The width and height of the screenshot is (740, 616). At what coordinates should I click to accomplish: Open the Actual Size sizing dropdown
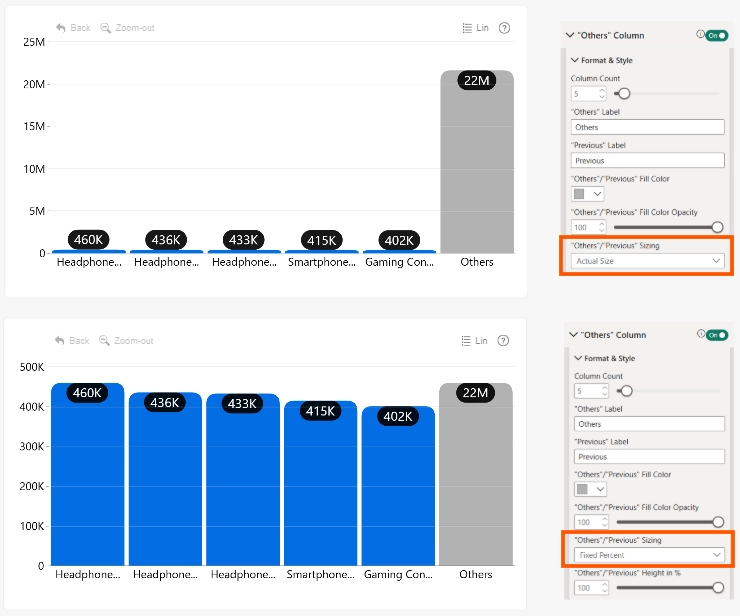[x=648, y=261]
